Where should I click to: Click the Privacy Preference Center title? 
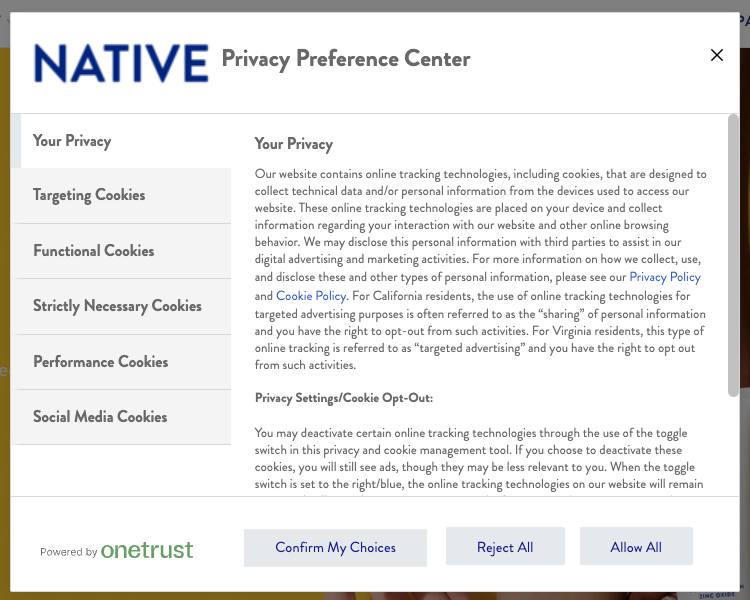(x=346, y=59)
